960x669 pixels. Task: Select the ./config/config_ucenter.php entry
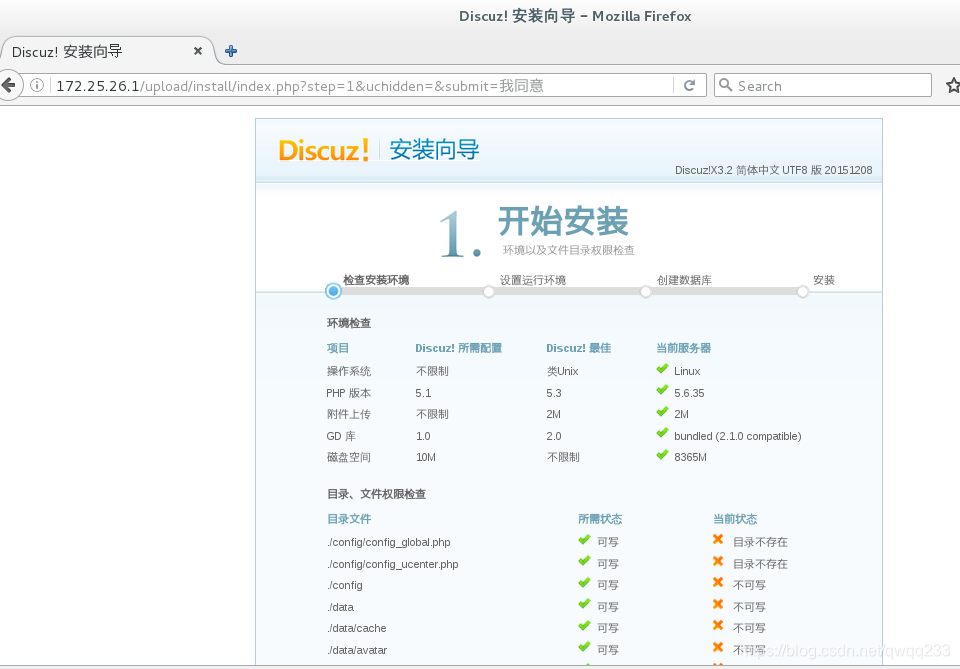click(392, 564)
